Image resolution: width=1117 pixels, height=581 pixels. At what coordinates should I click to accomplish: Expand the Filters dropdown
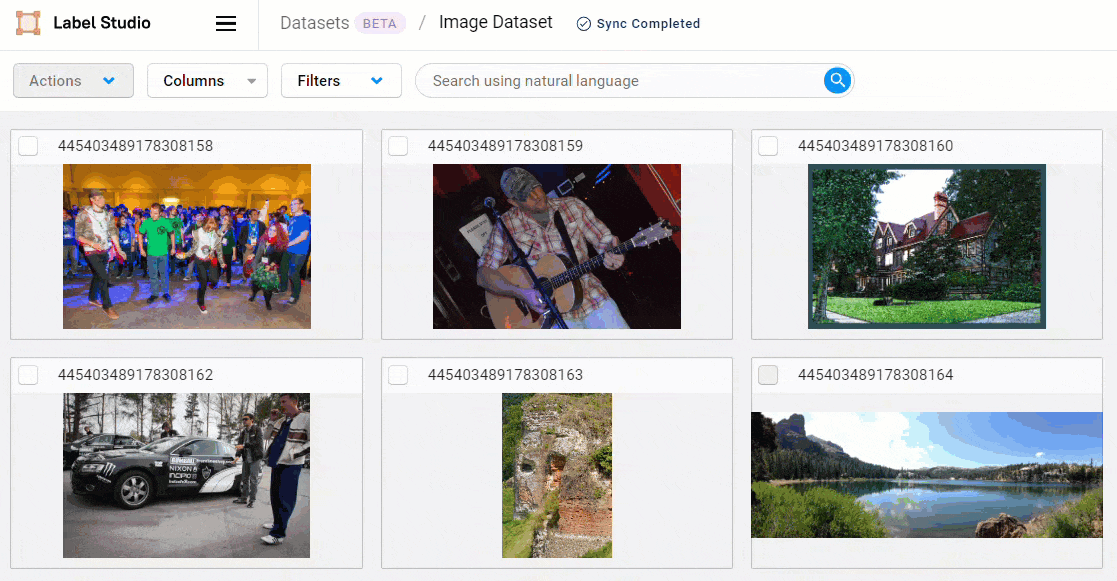point(341,80)
